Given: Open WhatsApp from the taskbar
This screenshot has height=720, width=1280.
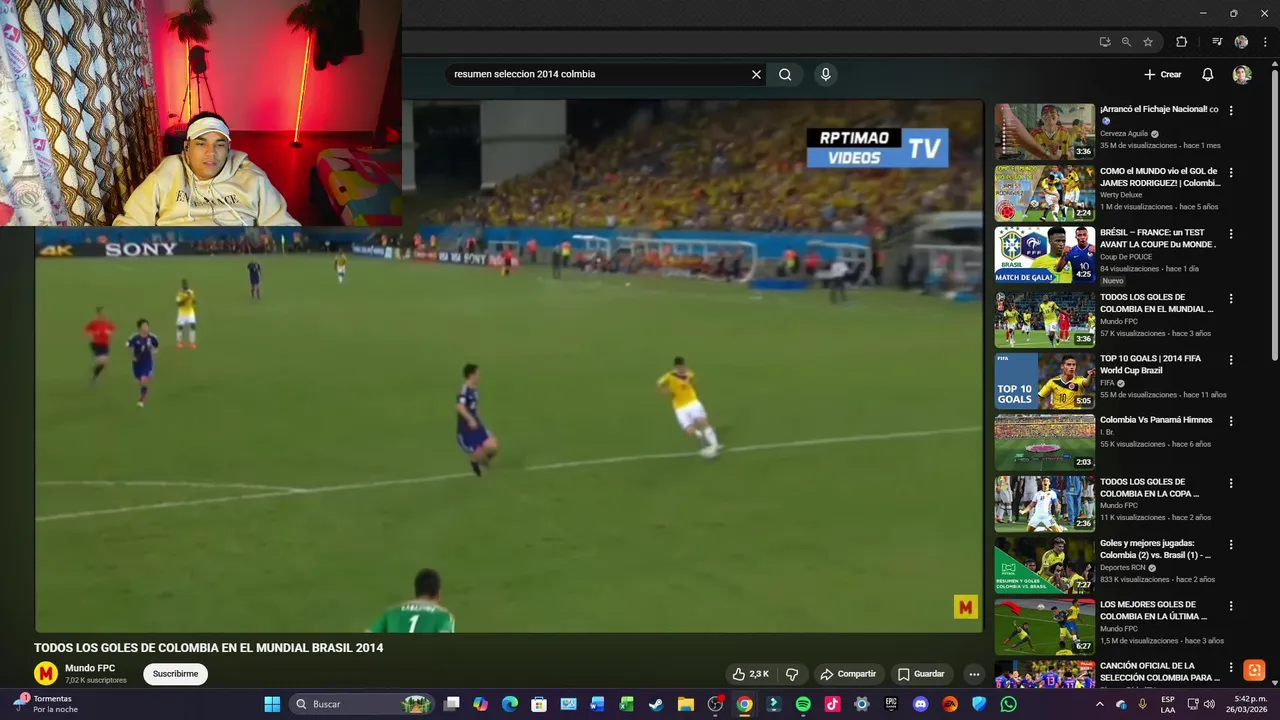Looking at the screenshot, I should pyautogui.click(x=1008, y=704).
